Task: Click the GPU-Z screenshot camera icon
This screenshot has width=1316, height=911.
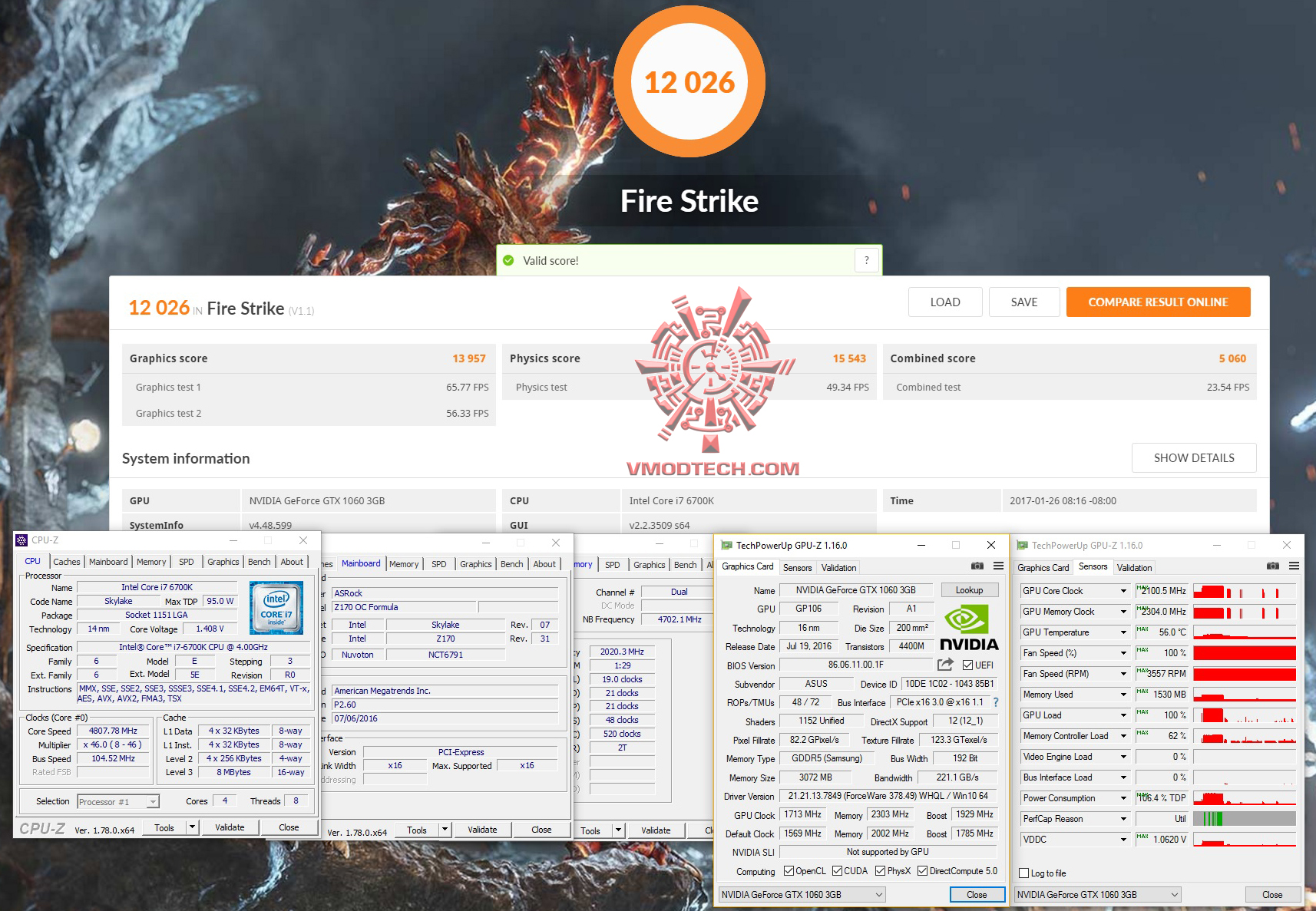Action: 977,566
